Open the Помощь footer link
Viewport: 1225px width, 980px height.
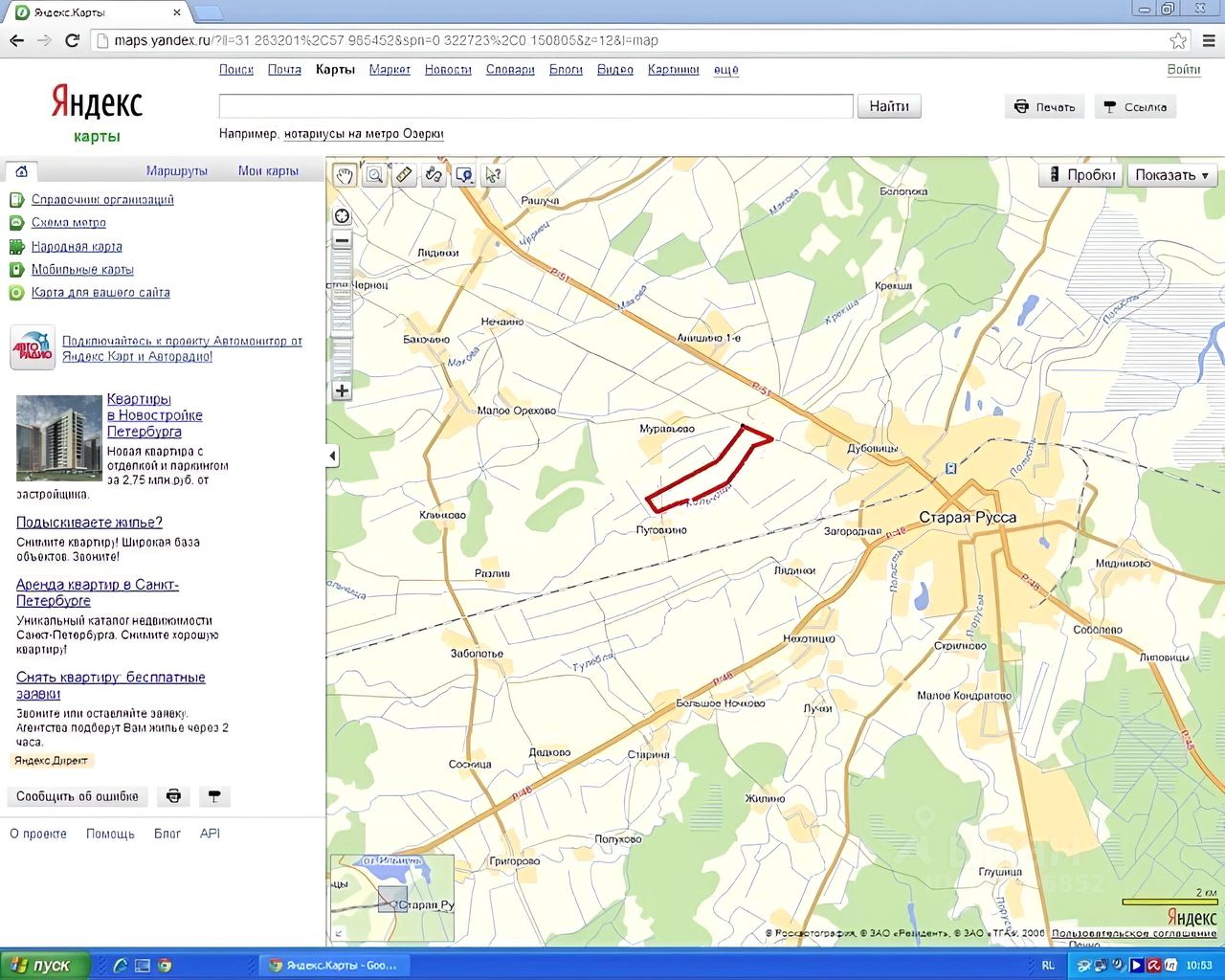point(110,834)
